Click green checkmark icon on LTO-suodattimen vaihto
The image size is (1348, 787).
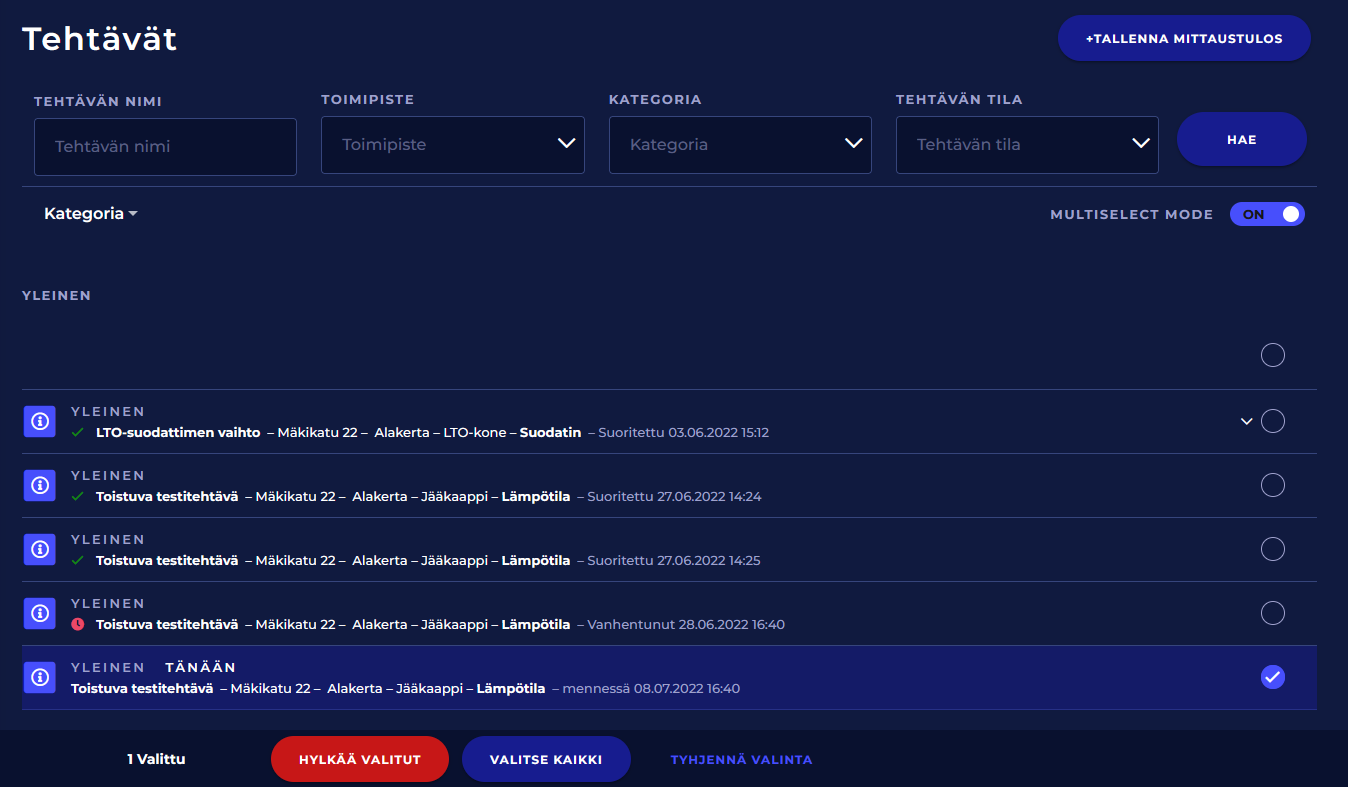(78, 433)
